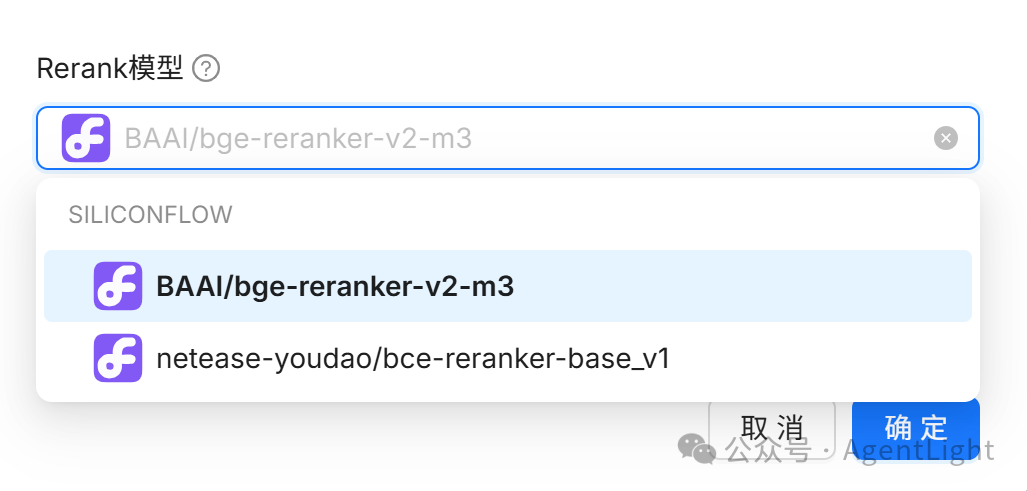Click empty space right of SILICONFLOW header
The width and height of the screenshot is (1027, 491).
tap(603, 215)
